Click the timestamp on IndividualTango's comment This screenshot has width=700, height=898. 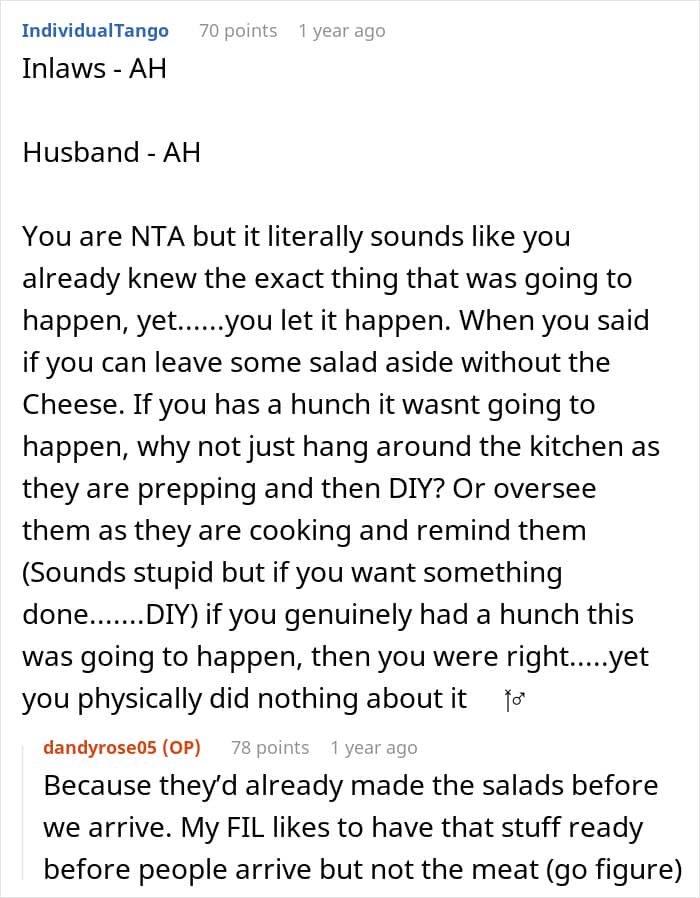341,31
